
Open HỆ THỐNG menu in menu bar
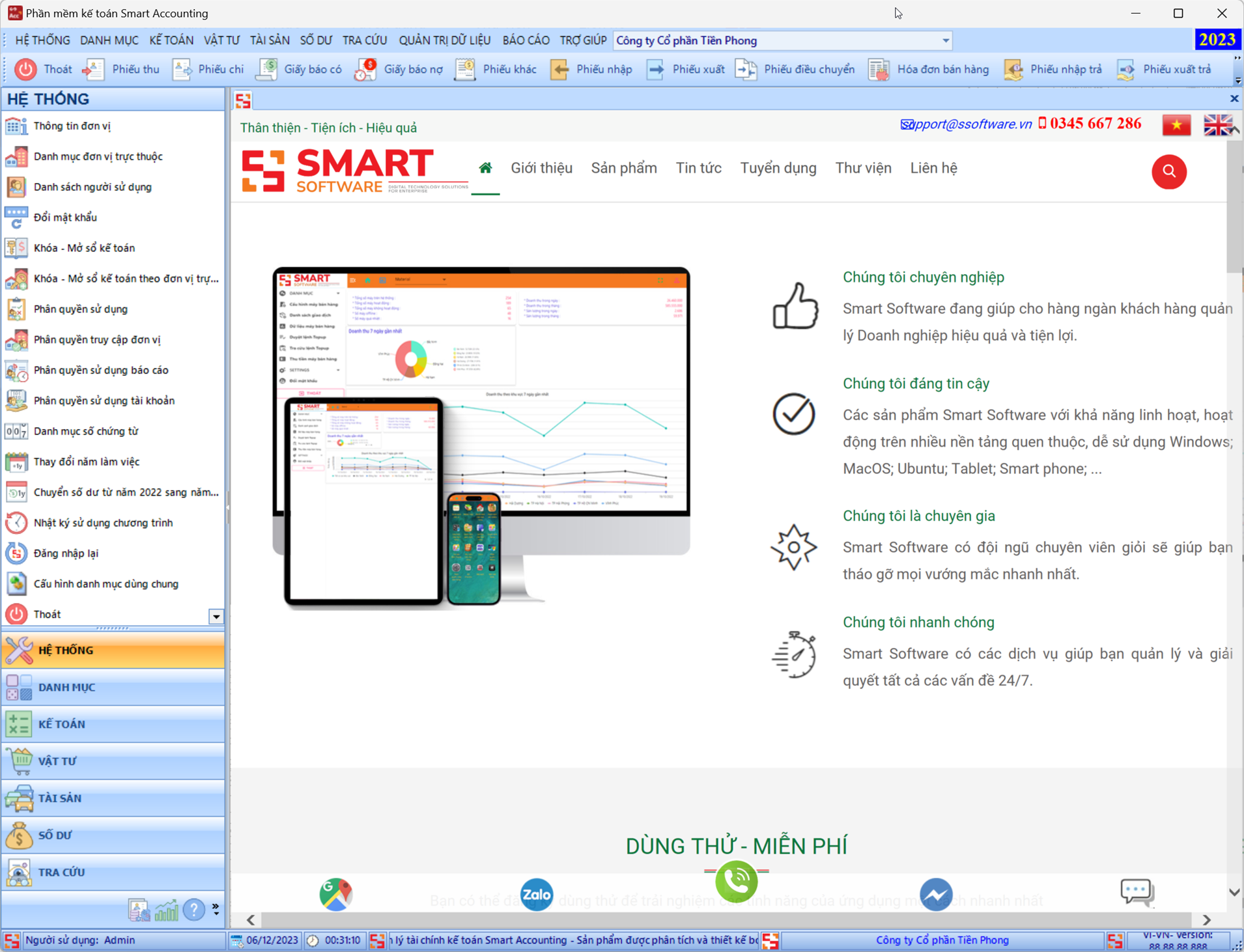point(42,40)
